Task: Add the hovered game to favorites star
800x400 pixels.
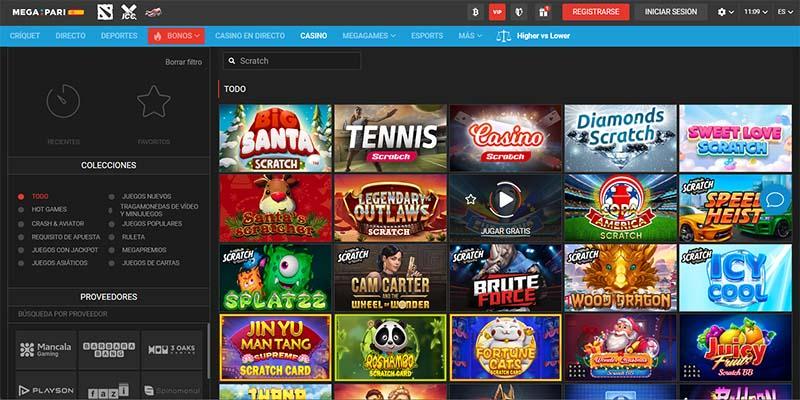Action: (x=470, y=199)
